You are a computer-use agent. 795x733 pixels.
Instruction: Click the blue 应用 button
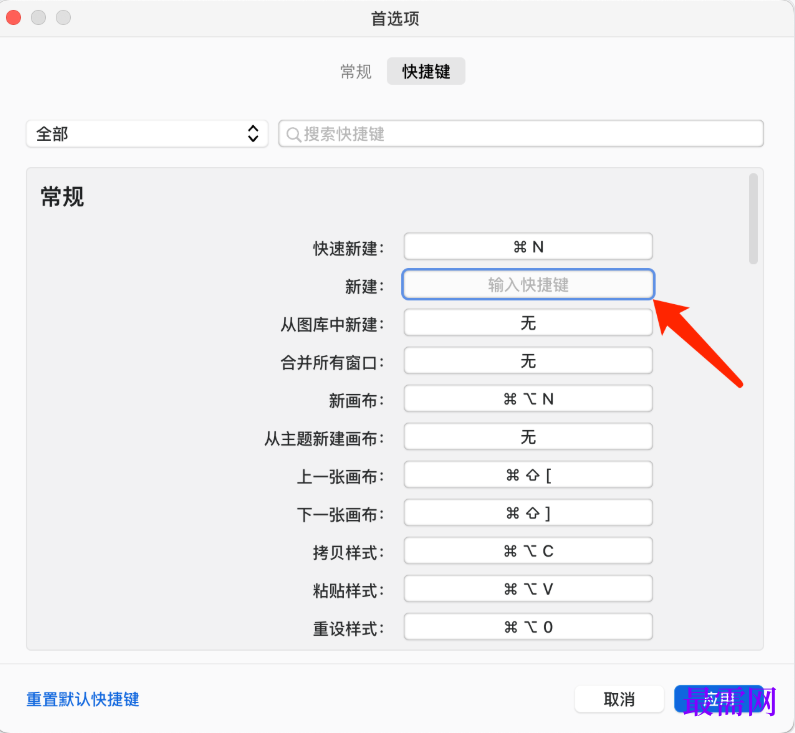(719, 700)
